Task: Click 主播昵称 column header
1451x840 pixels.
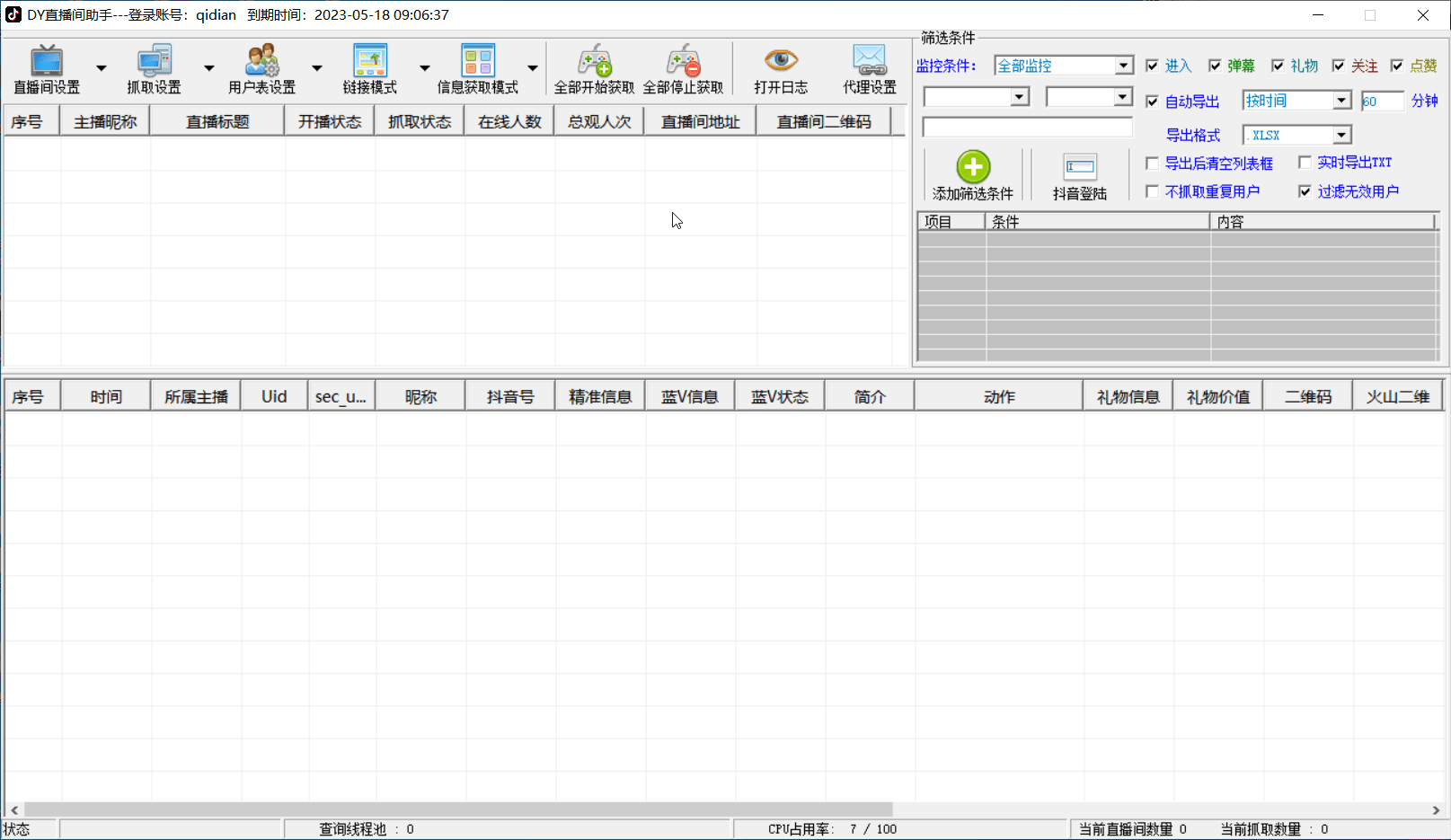Action: coord(105,121)
